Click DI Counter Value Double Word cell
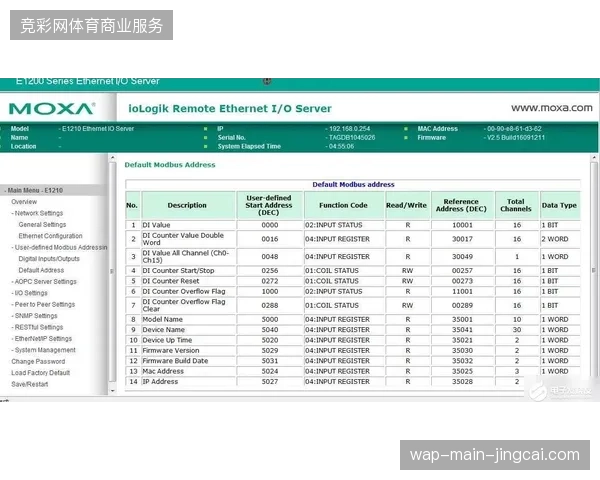 click(x=188, y=239)
